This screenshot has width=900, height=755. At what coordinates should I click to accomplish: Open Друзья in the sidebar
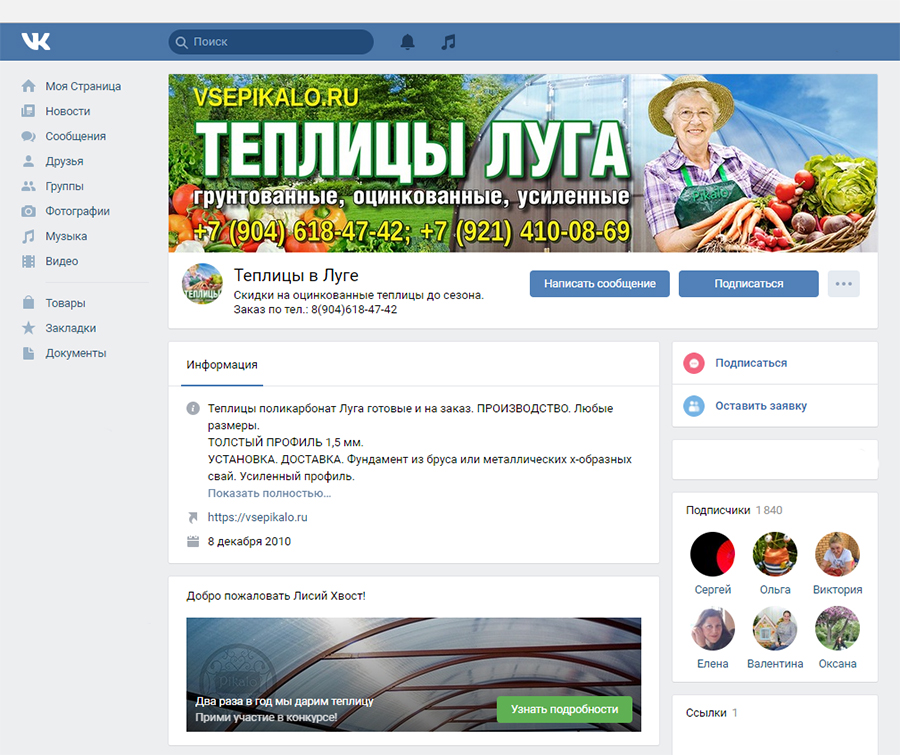pyautogui.click(x=64, y=161)
